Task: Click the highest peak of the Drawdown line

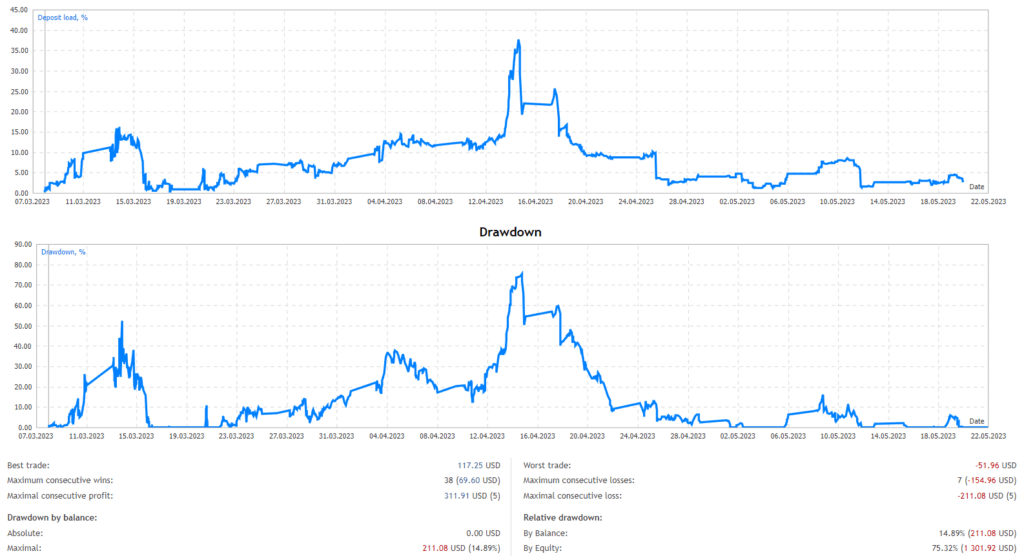Action: pyautogui.click(x=522, y=273)
